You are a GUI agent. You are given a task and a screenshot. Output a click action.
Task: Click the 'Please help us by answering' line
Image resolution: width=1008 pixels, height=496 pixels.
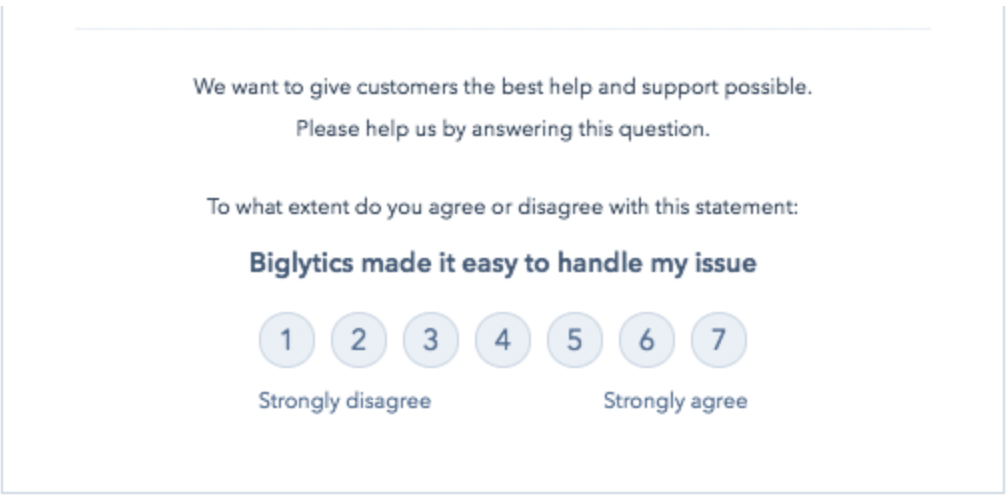pos(503,129)
